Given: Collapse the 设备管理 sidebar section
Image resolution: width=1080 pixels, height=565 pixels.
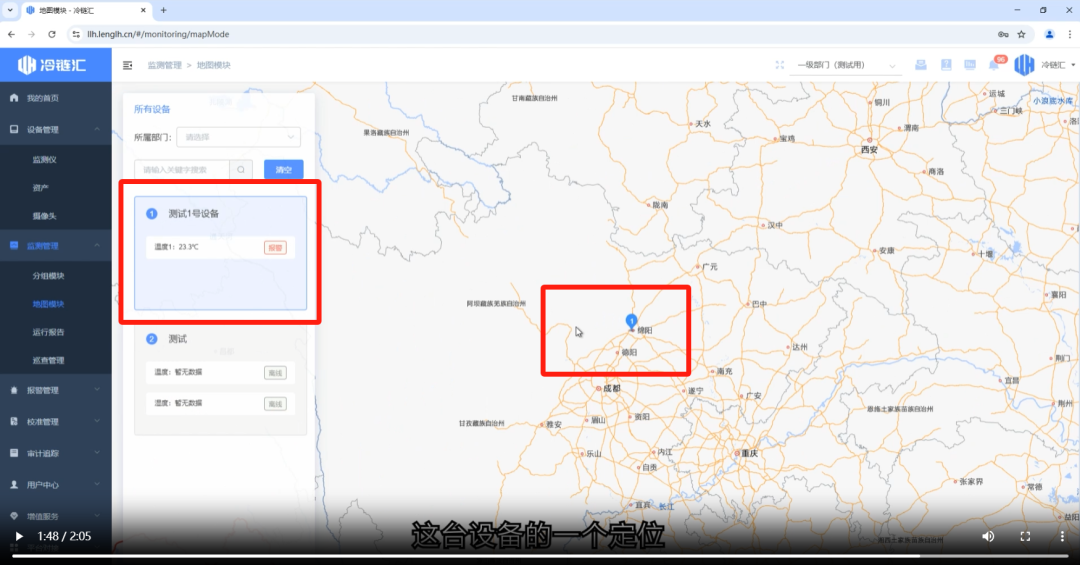Looking at the screenshot, I should (x=55, y=129).
